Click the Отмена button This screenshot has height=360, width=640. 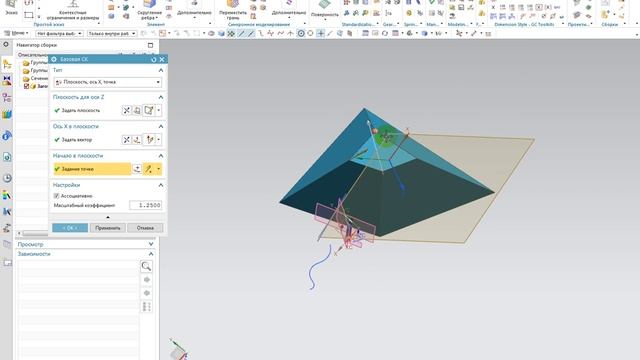pos(145,228)
